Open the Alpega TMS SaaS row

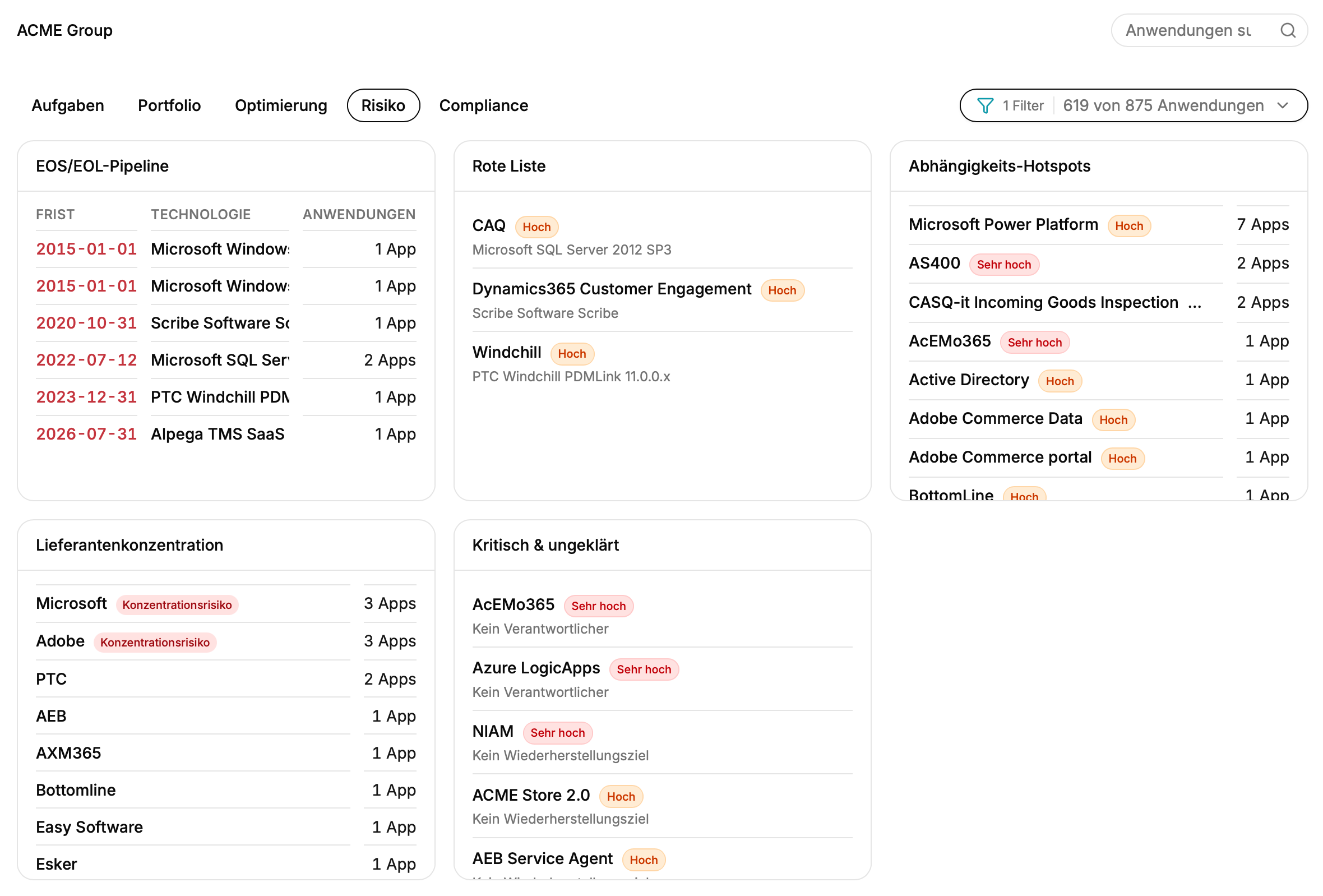[226, 434]
